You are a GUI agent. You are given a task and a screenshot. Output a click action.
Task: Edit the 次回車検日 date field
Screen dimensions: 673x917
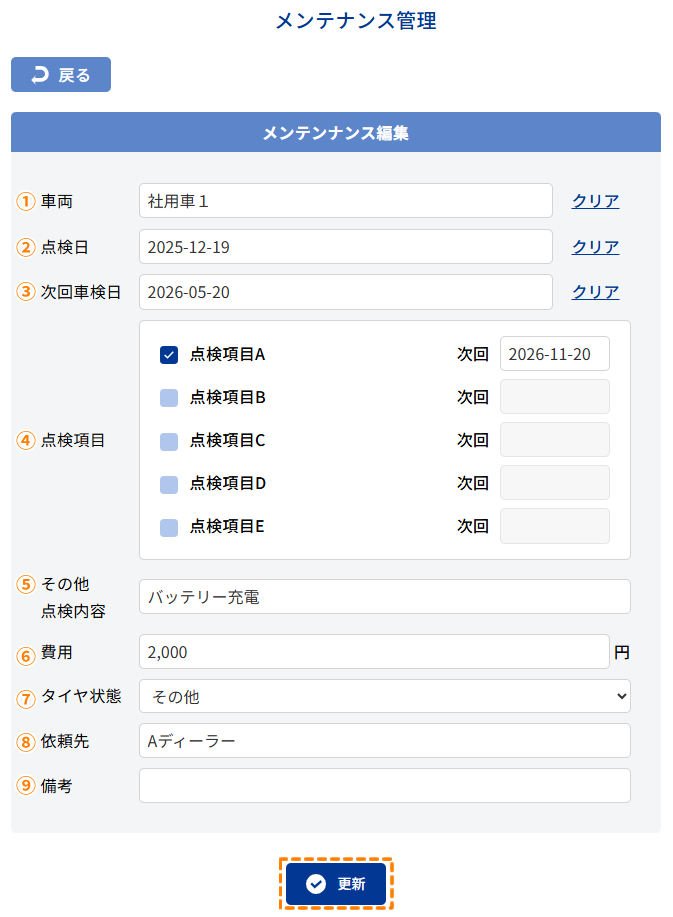(x=345, y=292)
